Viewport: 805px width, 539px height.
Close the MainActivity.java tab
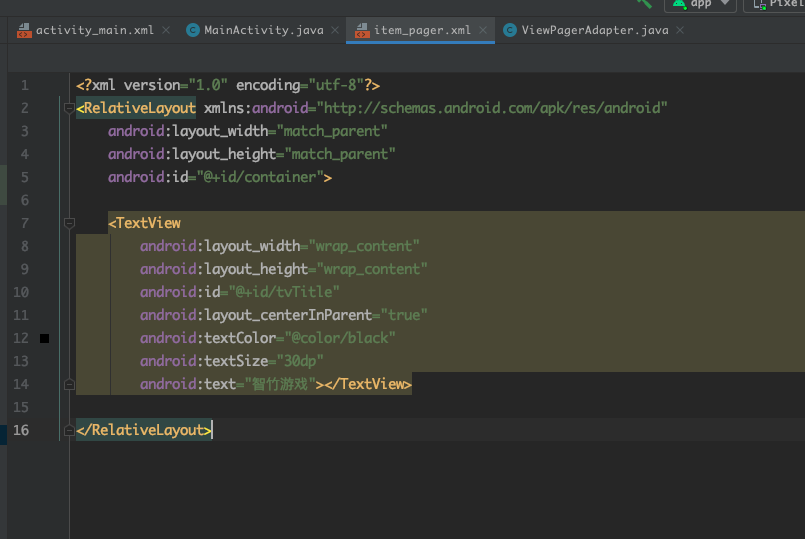335,30
